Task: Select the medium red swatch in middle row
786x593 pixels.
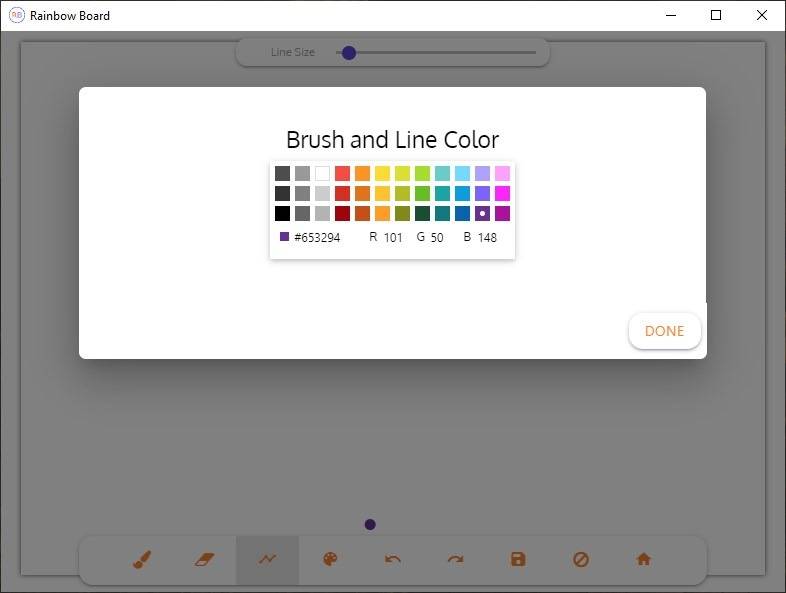Action: [342, 193]
